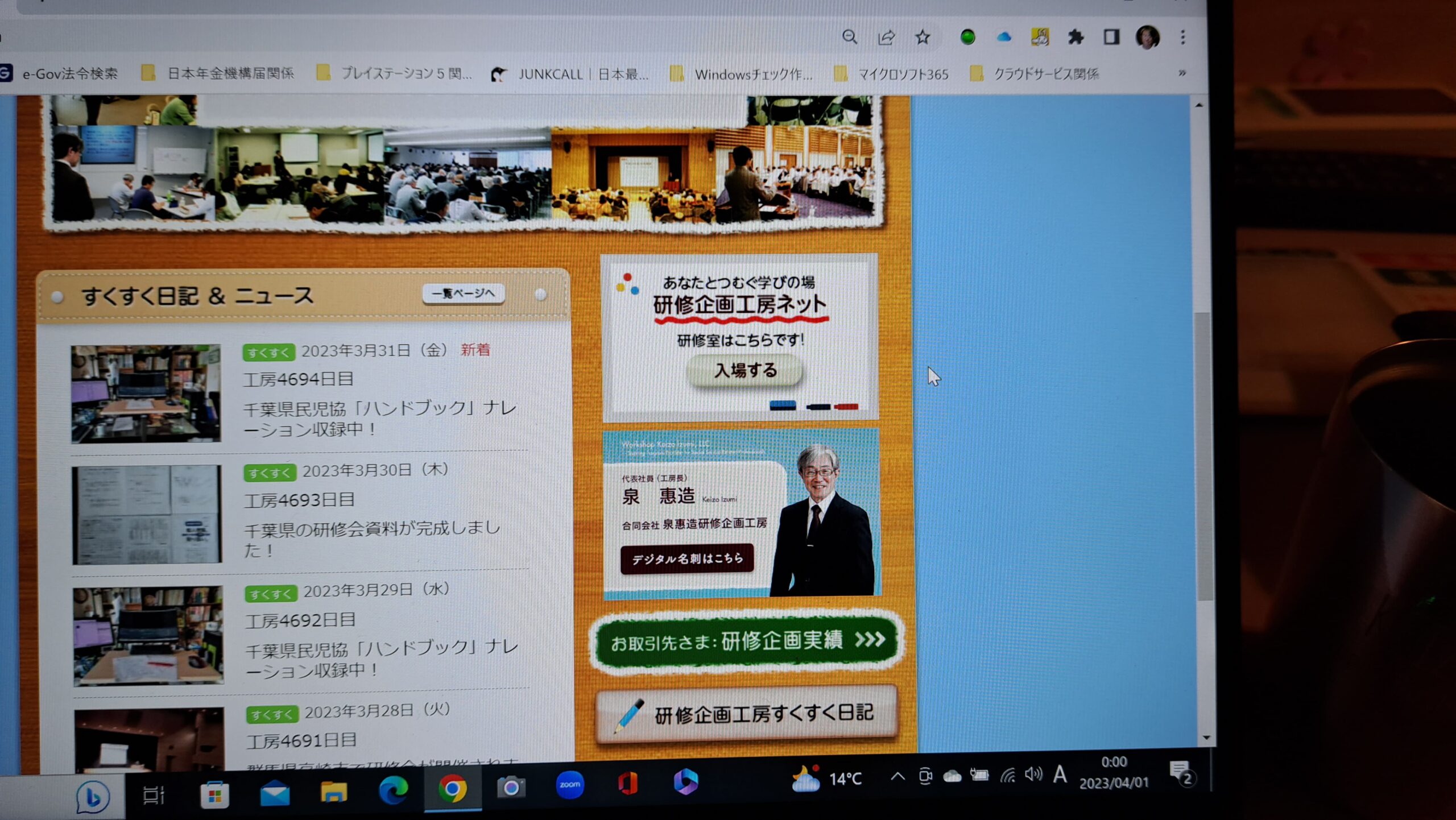Open the 2023年3月31日 diary thumbnail

tap(146, 394)
